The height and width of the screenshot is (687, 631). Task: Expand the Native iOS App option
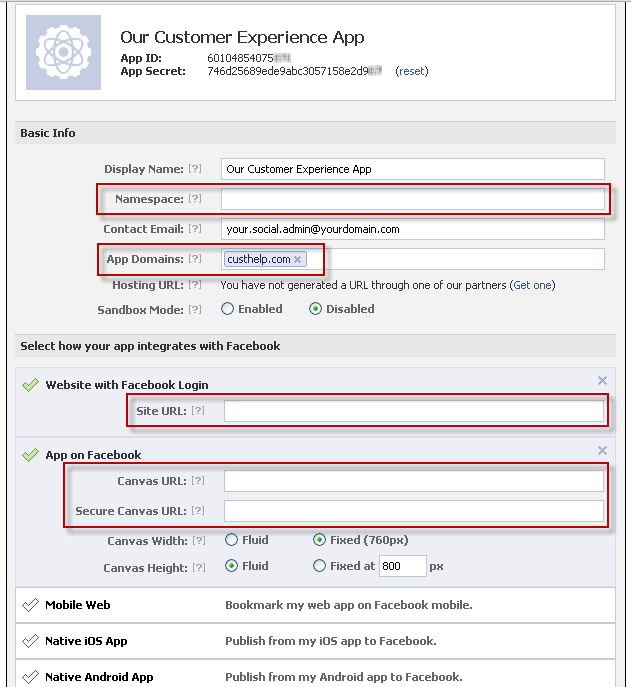pos(86,641)
